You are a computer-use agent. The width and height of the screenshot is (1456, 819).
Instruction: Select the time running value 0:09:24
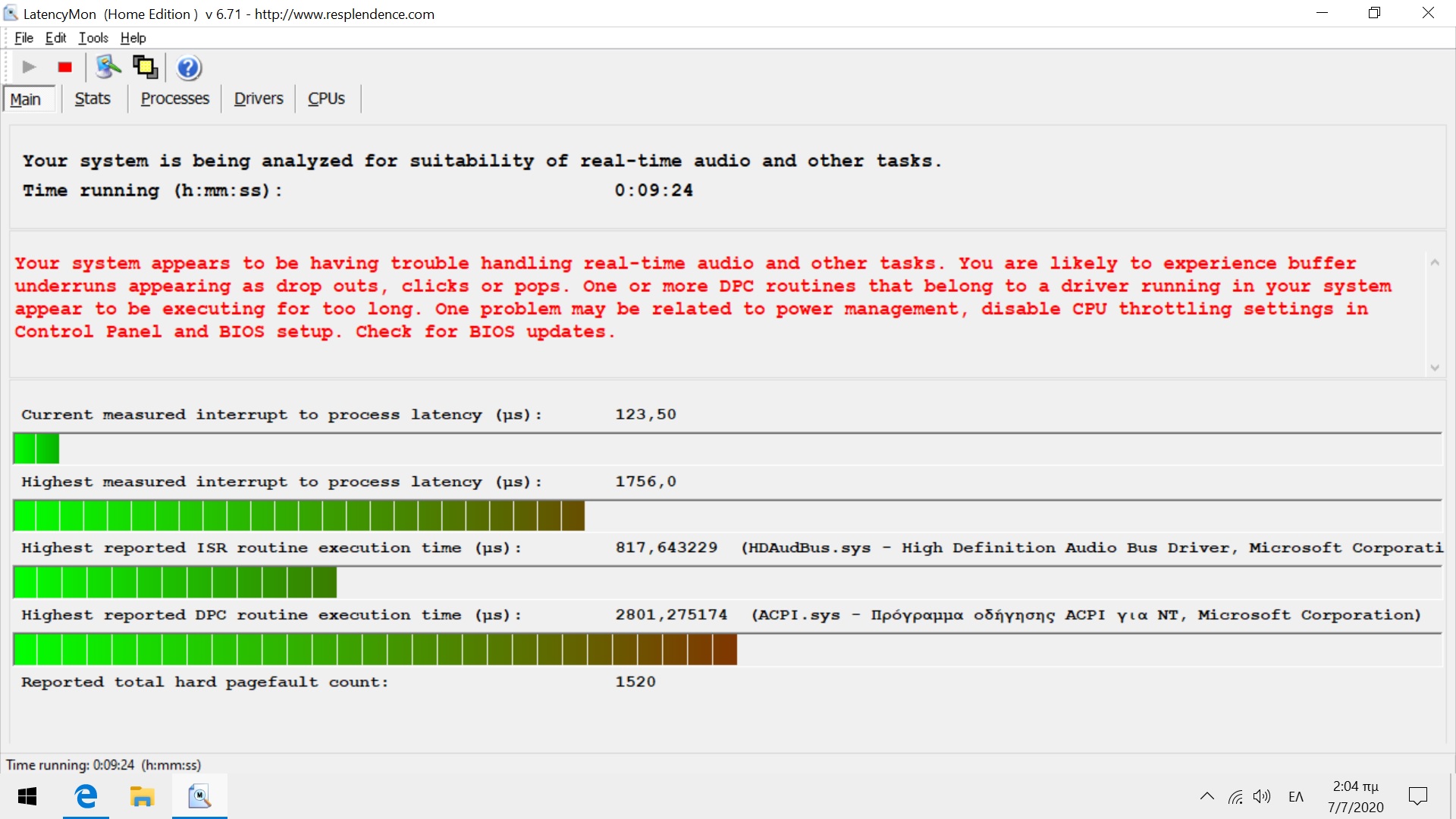(x=654, y=190)
